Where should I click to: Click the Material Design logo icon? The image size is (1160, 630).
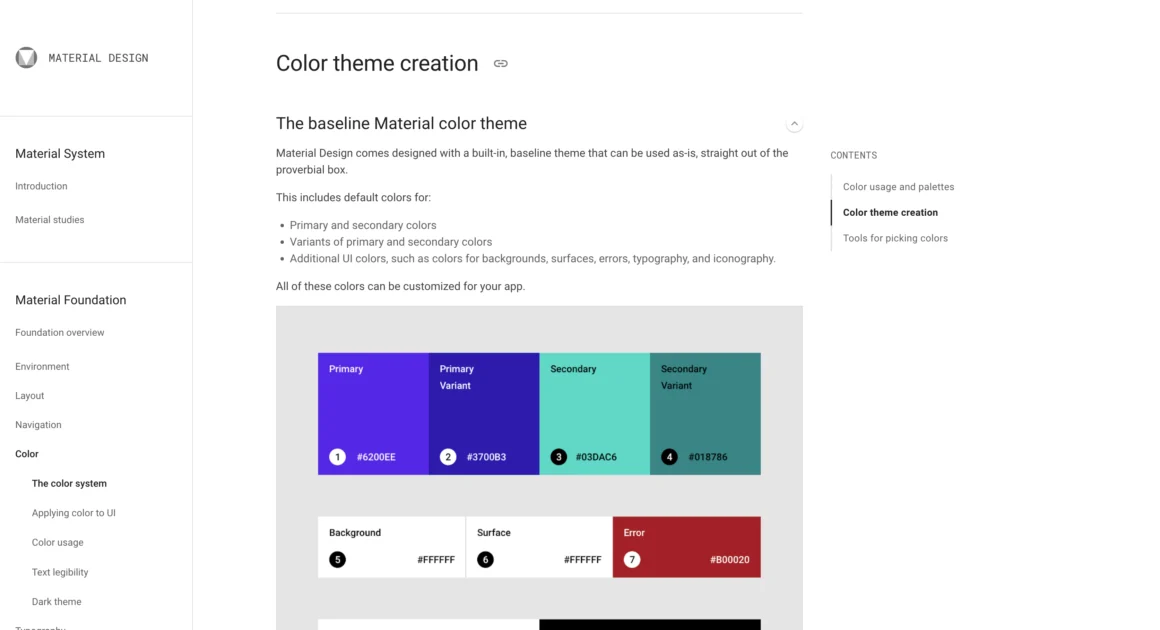[27, 58]
